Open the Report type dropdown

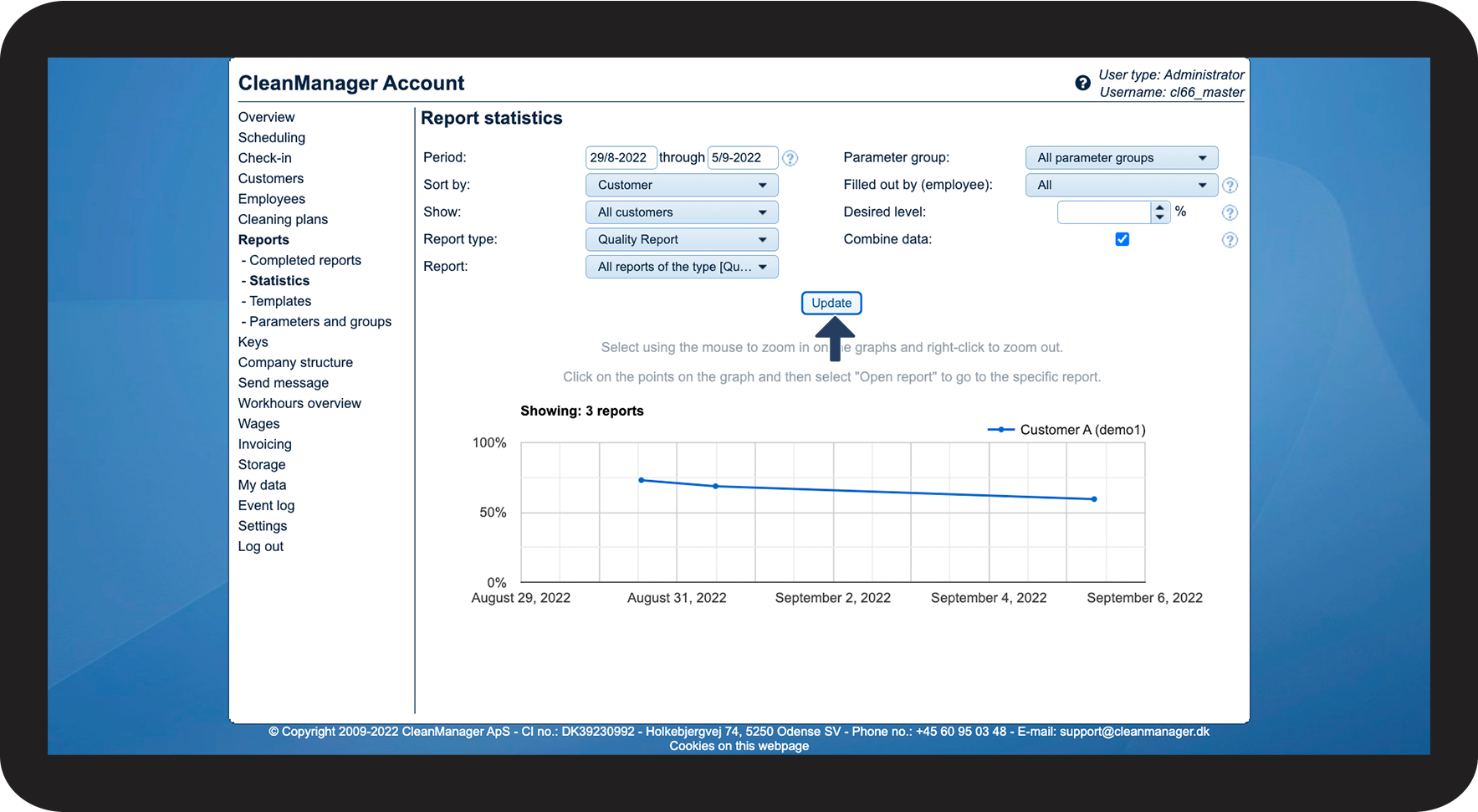(x=682, y=239)
